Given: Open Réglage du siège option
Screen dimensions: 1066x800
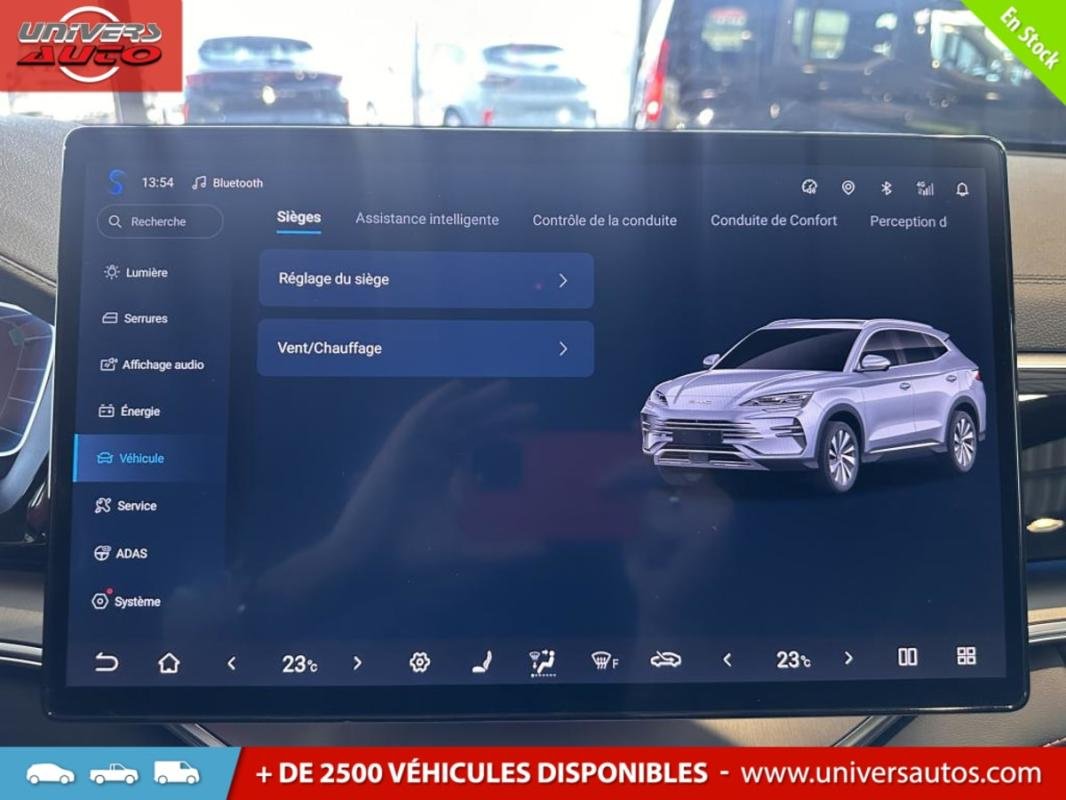Looking at the screenshot, I should click(x=426, y=280).
